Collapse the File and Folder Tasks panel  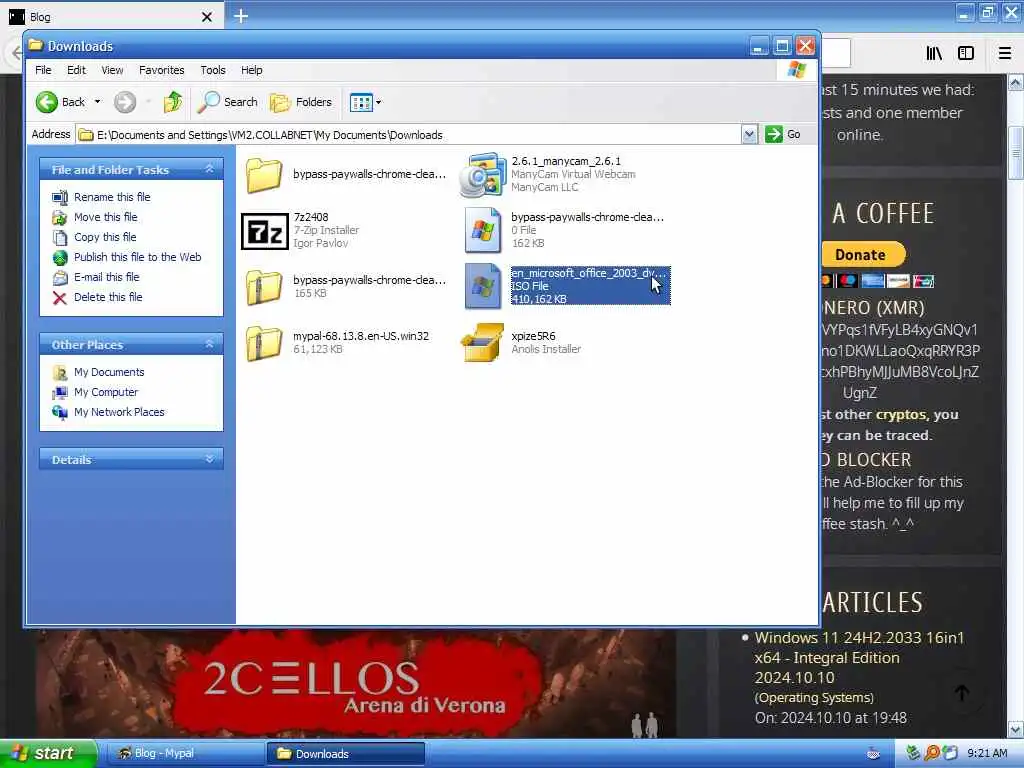point(210,169)
